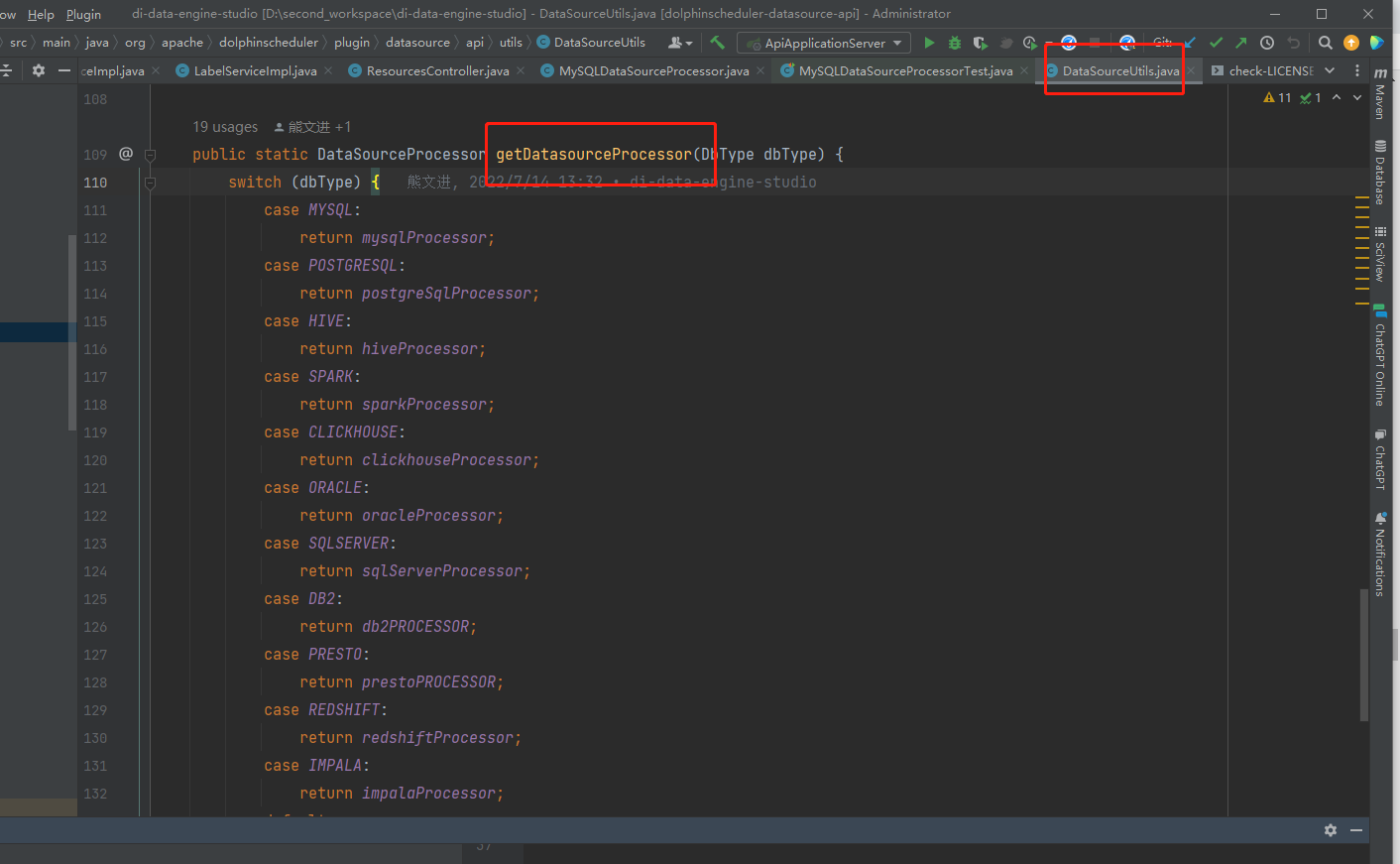This screenshot has width=1400, height=864.
Task: Click expand/collapse all icon in project panel
Action: tap(6, 70)
